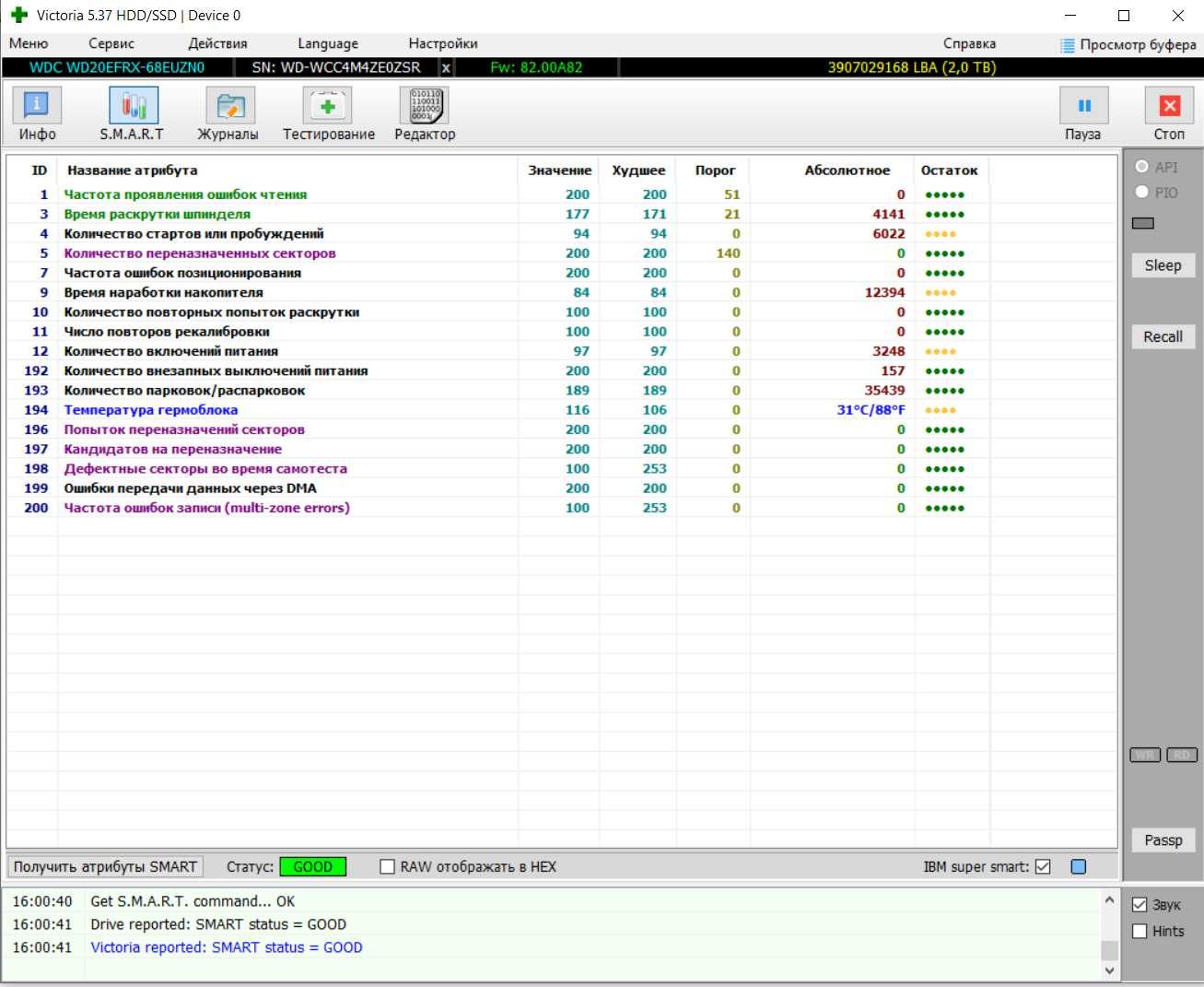
Task: Click the Get S.M.A.R.T. command... OK log line
Action: click(193, 901)
